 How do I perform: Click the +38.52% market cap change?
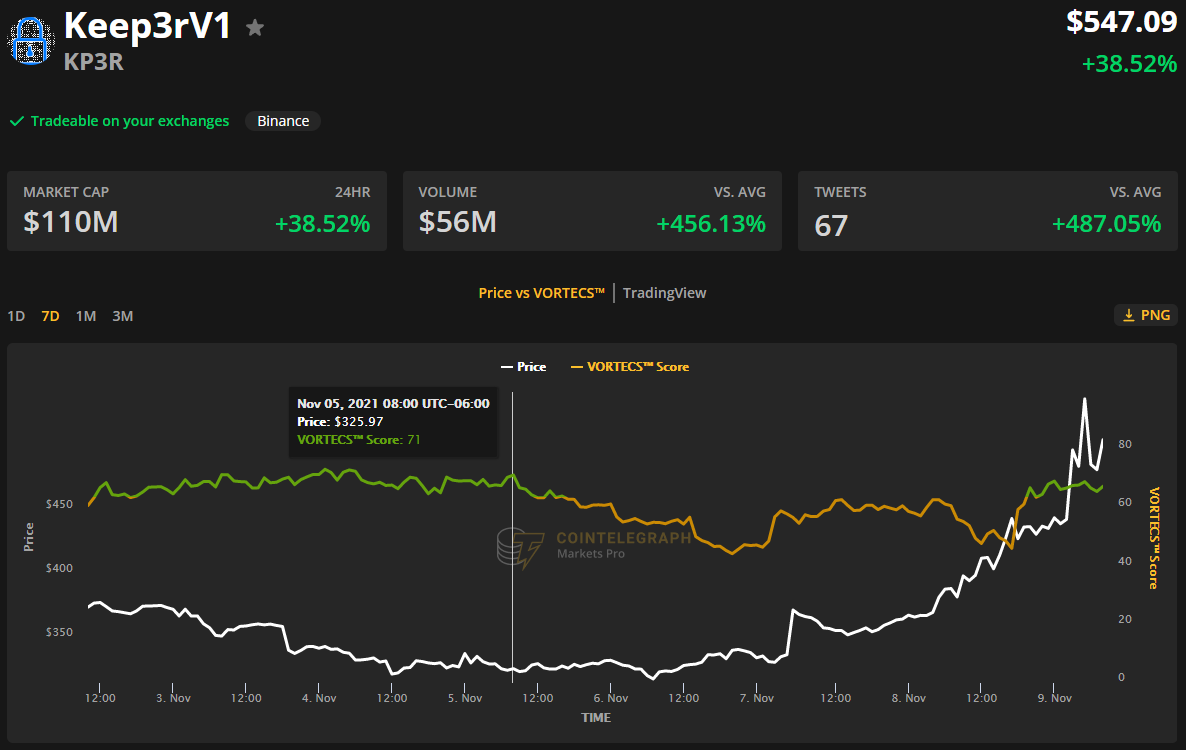click(x=322, y=224)
